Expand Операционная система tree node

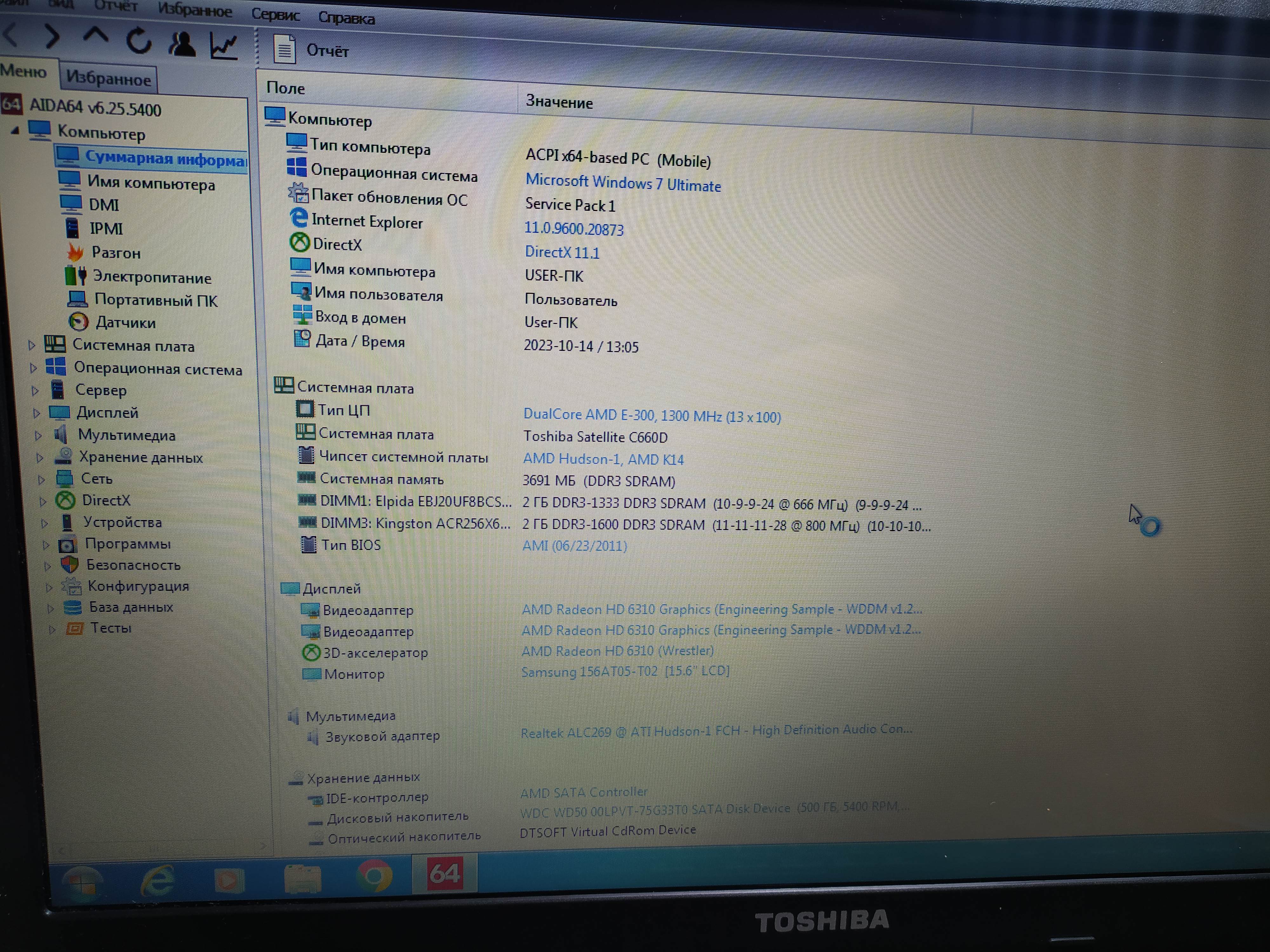33,368
